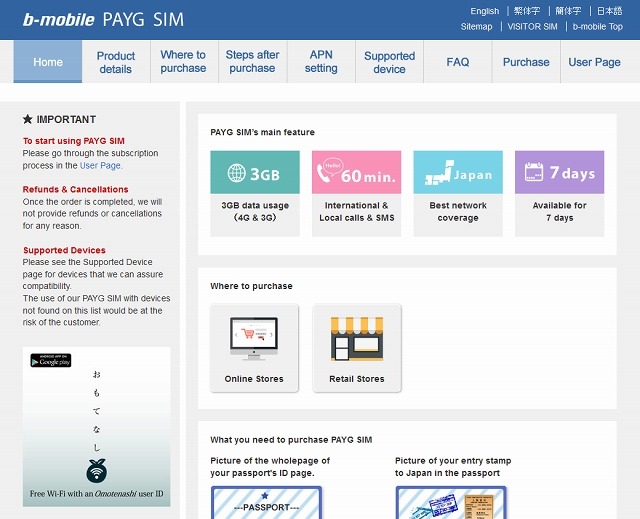
Task: Switch language to Japanese (日本語)
Action: pos(609,11)
